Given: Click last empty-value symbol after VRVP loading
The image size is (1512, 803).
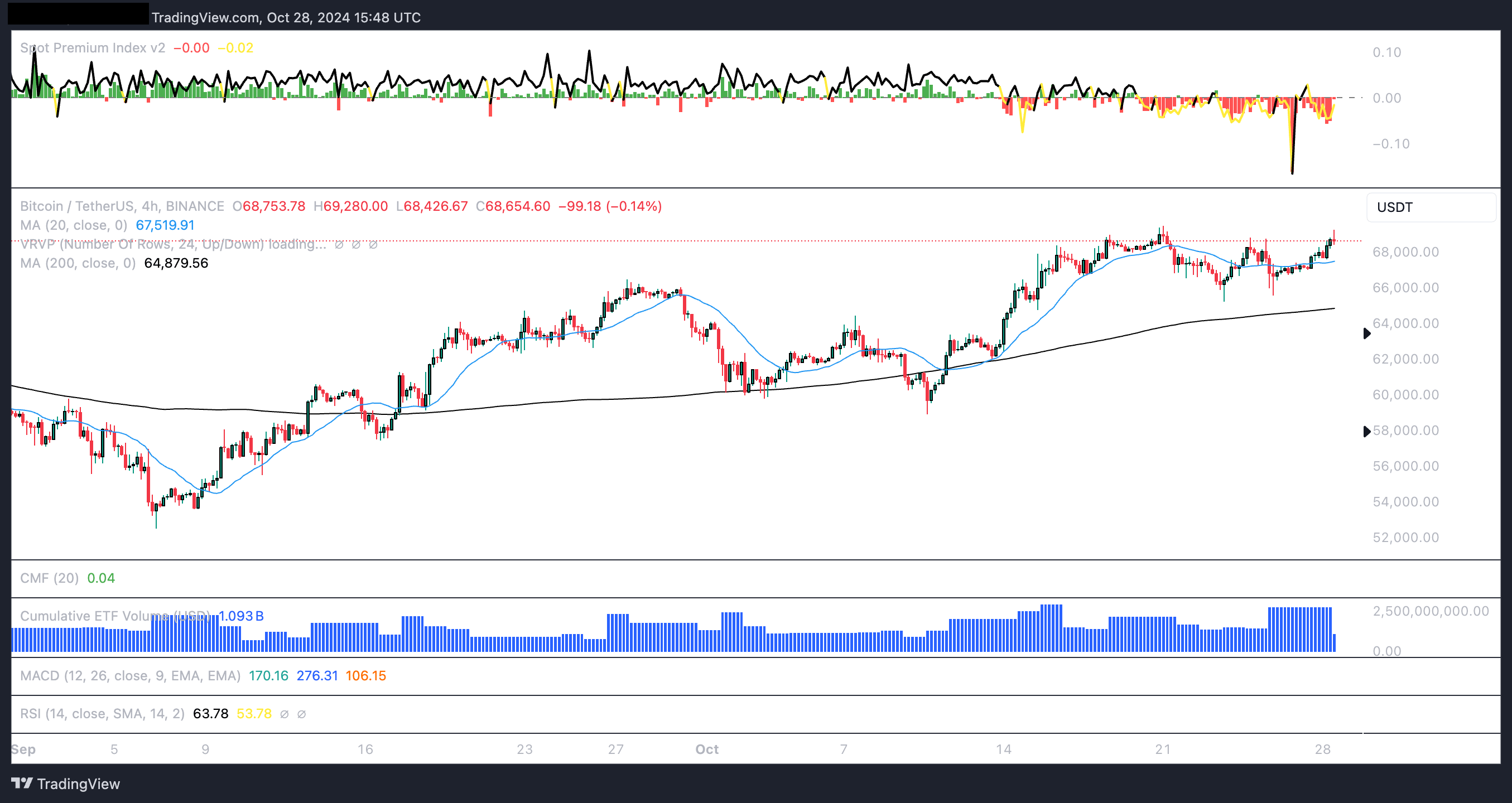Looking at the screenshot, I should click(373, 245).
